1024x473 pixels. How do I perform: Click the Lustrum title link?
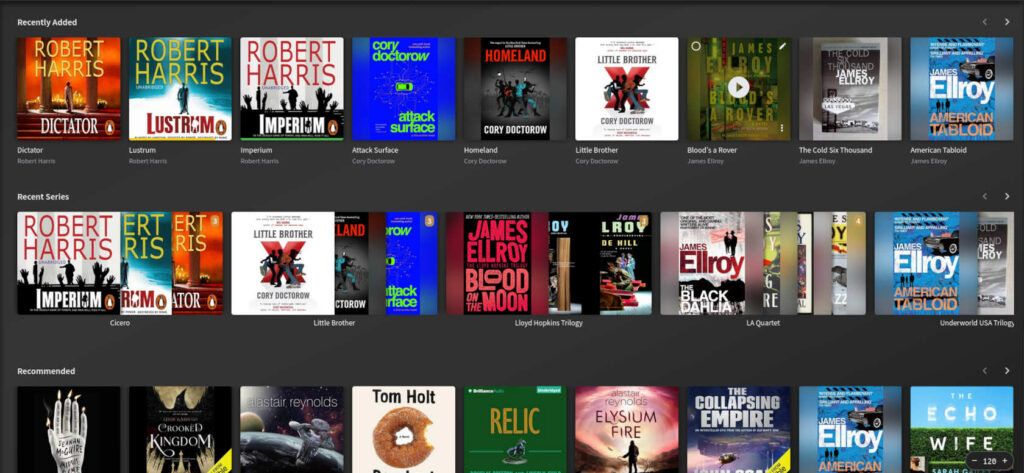(142, 150)
